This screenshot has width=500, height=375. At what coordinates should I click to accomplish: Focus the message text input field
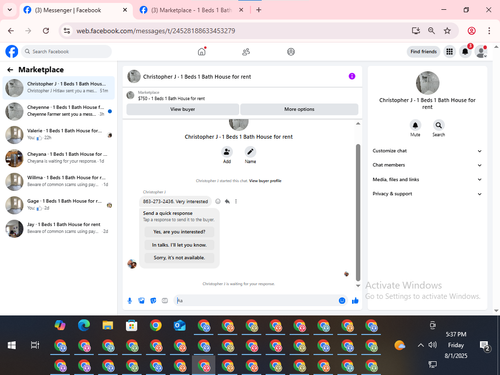click(257, 301)
